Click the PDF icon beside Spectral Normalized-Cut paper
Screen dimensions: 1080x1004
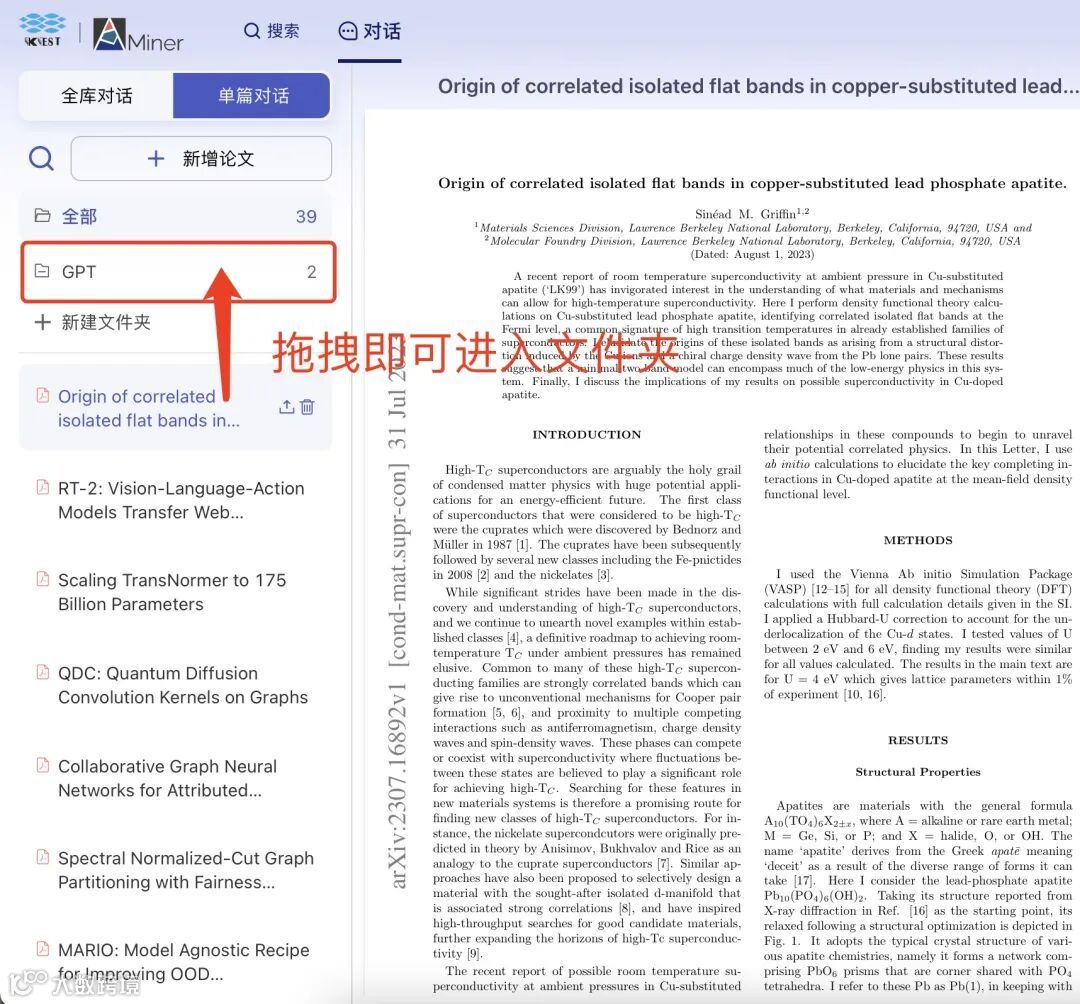(43, 857)
